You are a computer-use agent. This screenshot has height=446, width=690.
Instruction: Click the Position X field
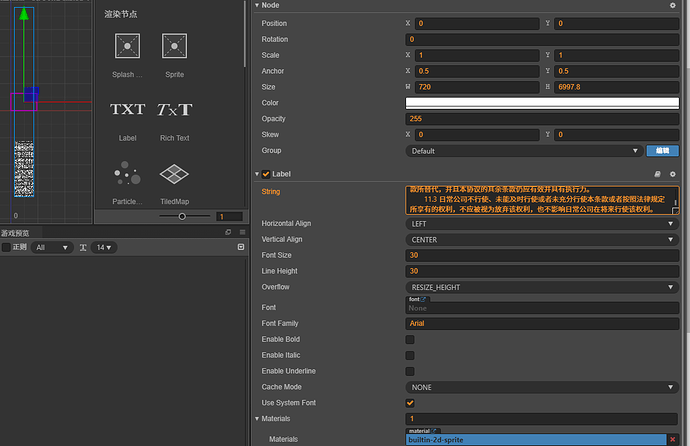point(477,23)
